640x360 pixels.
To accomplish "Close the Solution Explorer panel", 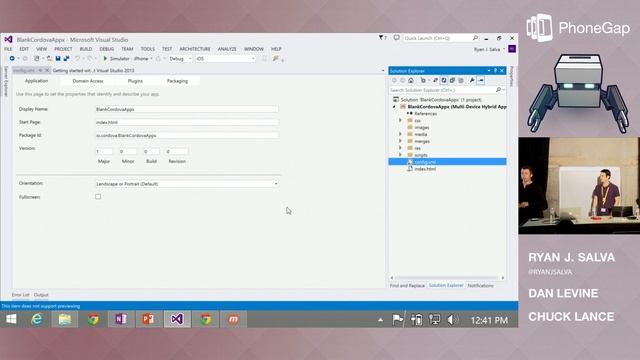I will (502, 71).
